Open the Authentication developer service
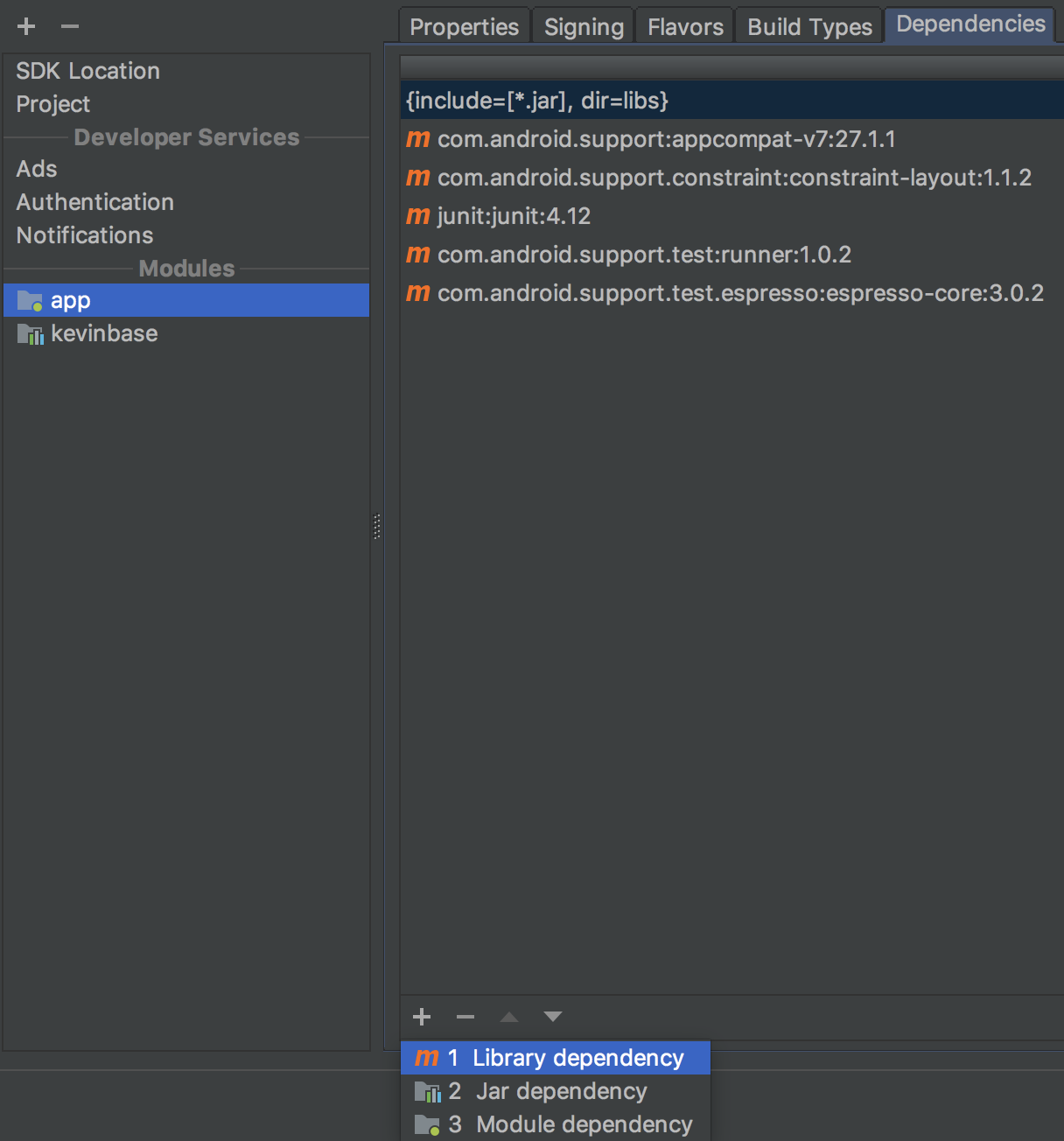The height and width of the screenshot is (1141, 1064). point(94,202)
